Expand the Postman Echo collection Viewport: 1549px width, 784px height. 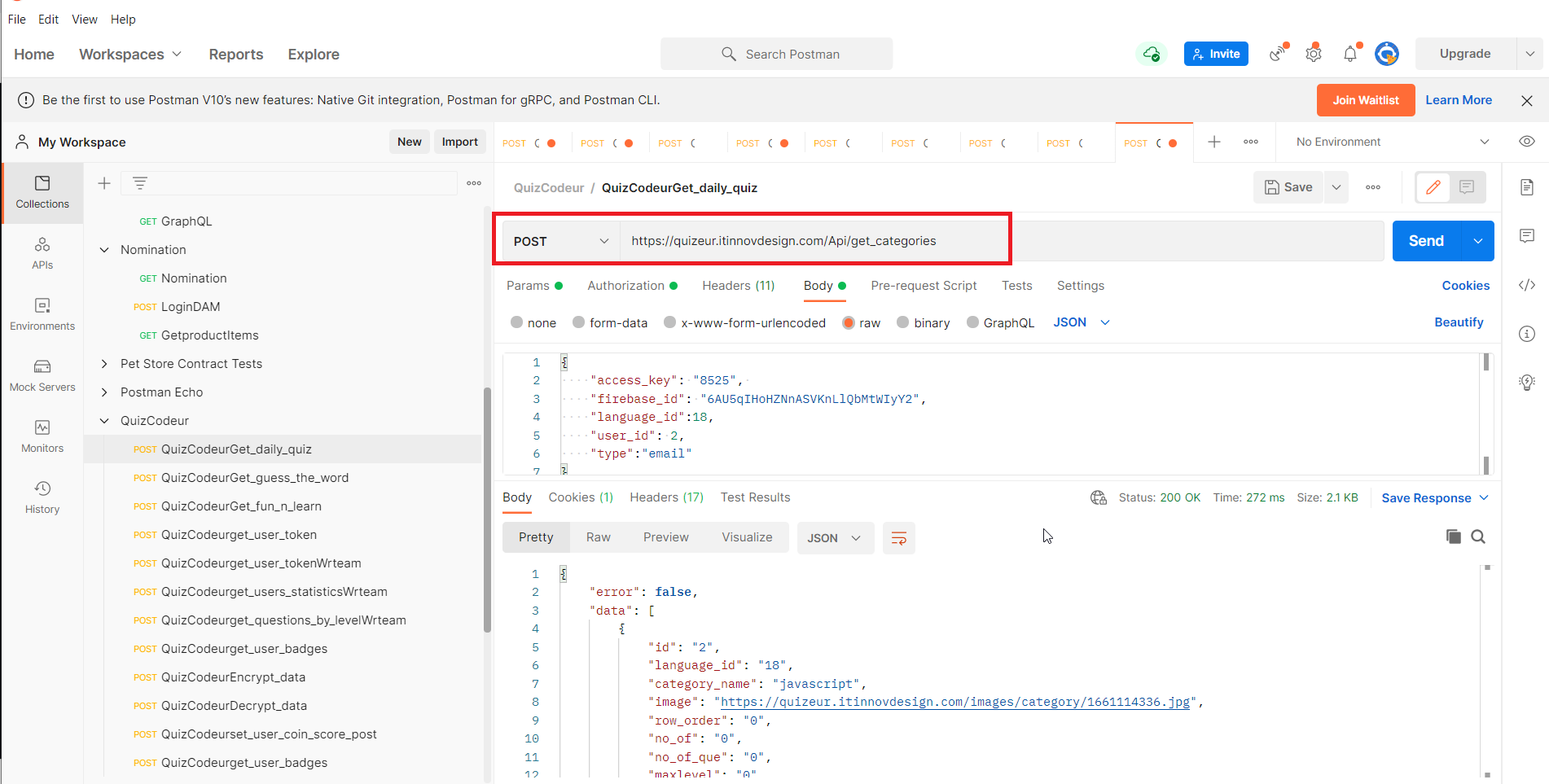click(x=104, y=392)
